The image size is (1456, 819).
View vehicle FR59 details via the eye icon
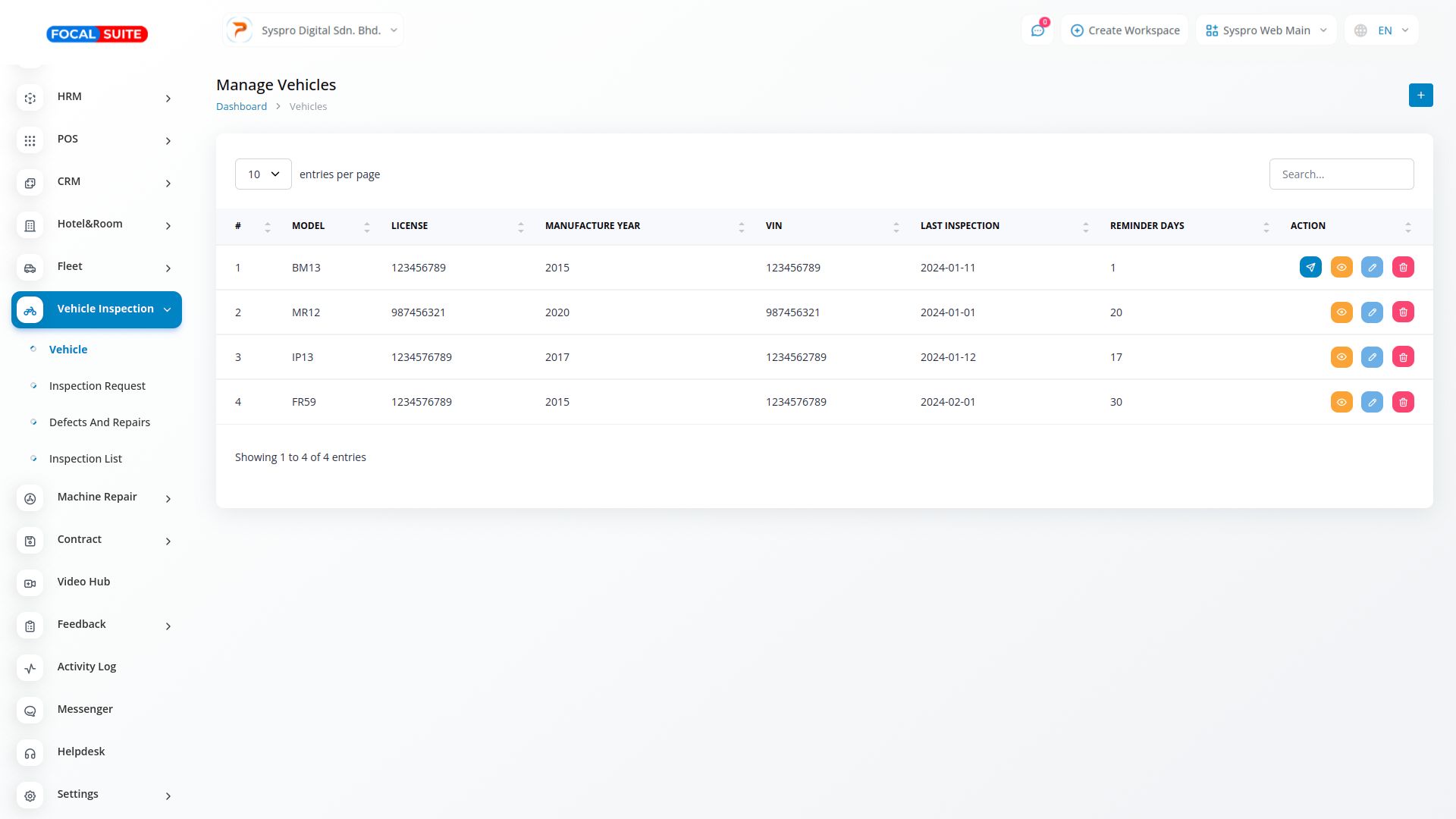[1341, 402]
